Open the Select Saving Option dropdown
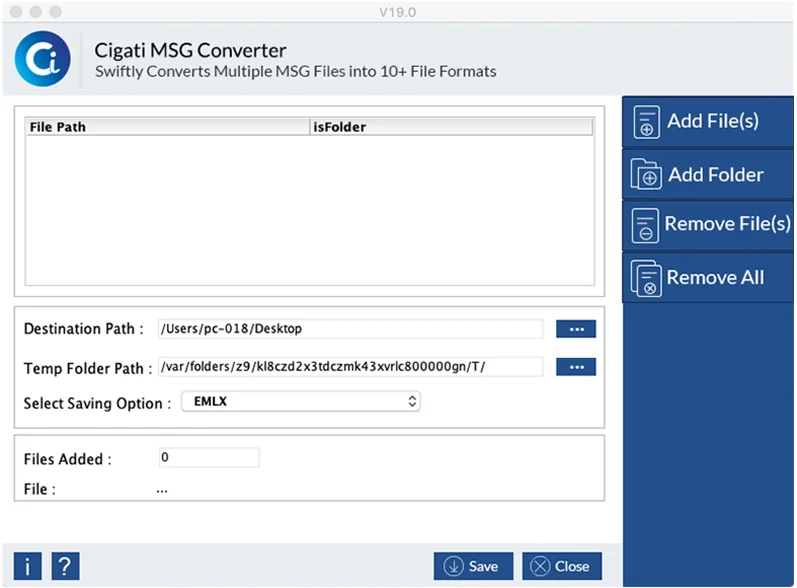 [x=301, y=401]
